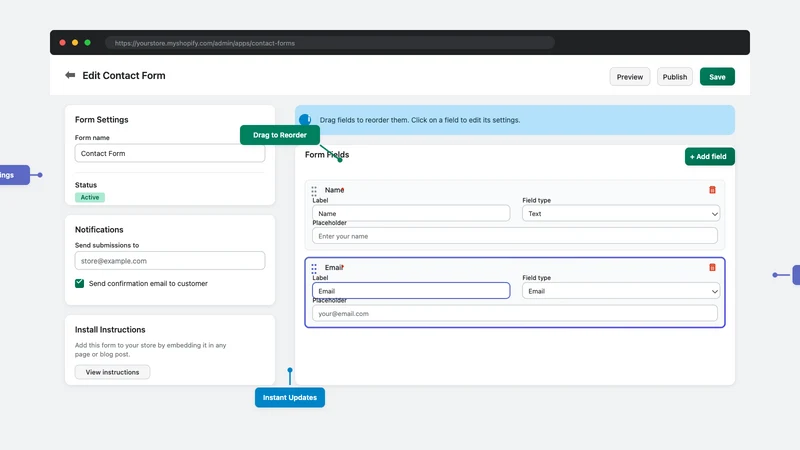Image resolution: width=800 pixels, height=450 pixels.
Task: Click the Send submissions to email input
Action: [170, 261]
